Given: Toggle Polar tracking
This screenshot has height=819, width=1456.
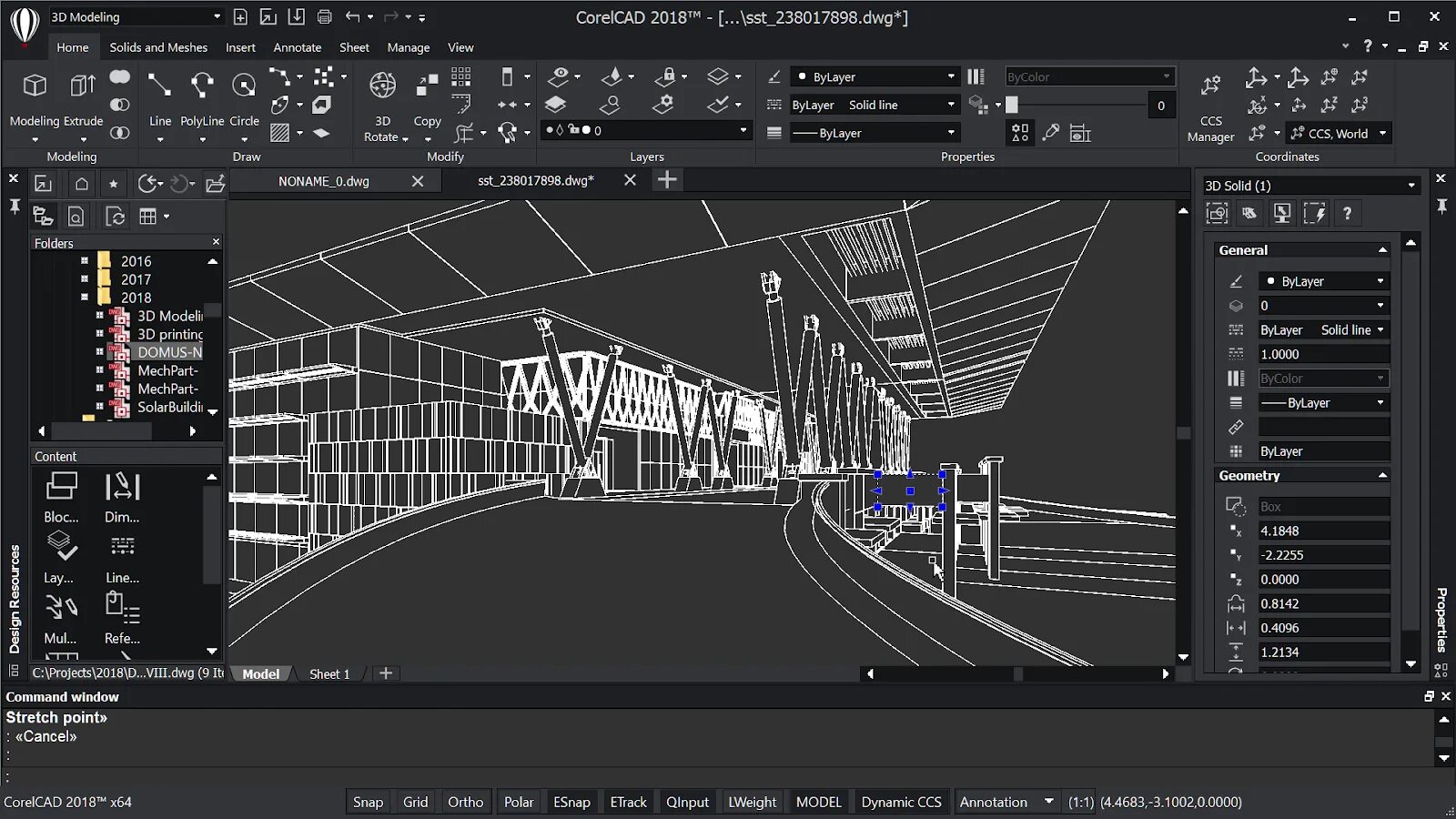Looking at the screenshot, I should [x=519, y=802].
